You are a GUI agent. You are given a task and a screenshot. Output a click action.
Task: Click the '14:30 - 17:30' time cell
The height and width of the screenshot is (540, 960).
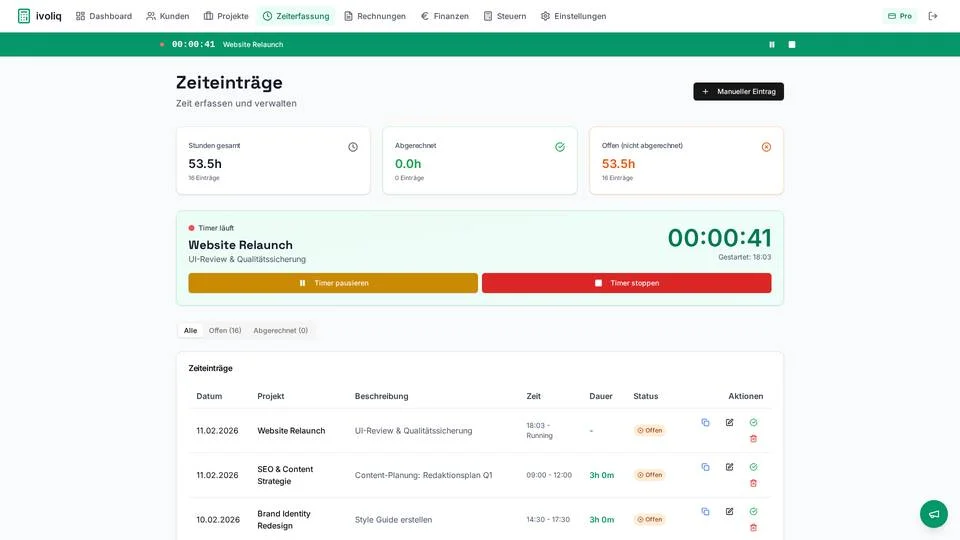tap(548, 520)
